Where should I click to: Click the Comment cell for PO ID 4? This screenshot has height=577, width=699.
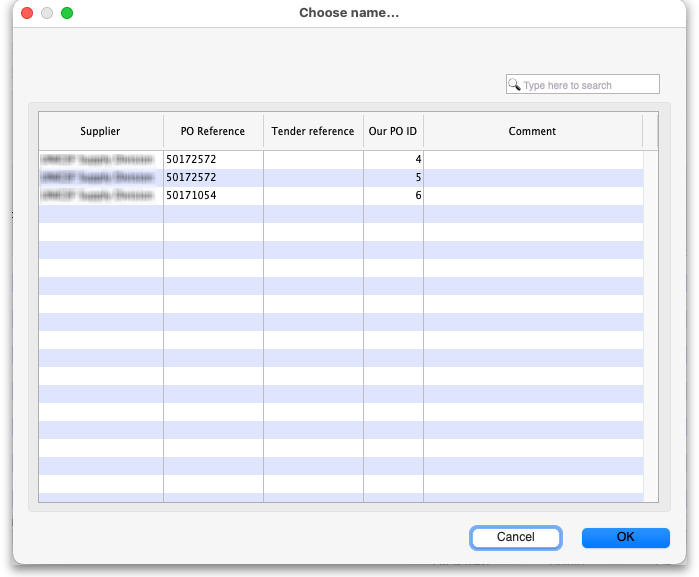[532, 159]
